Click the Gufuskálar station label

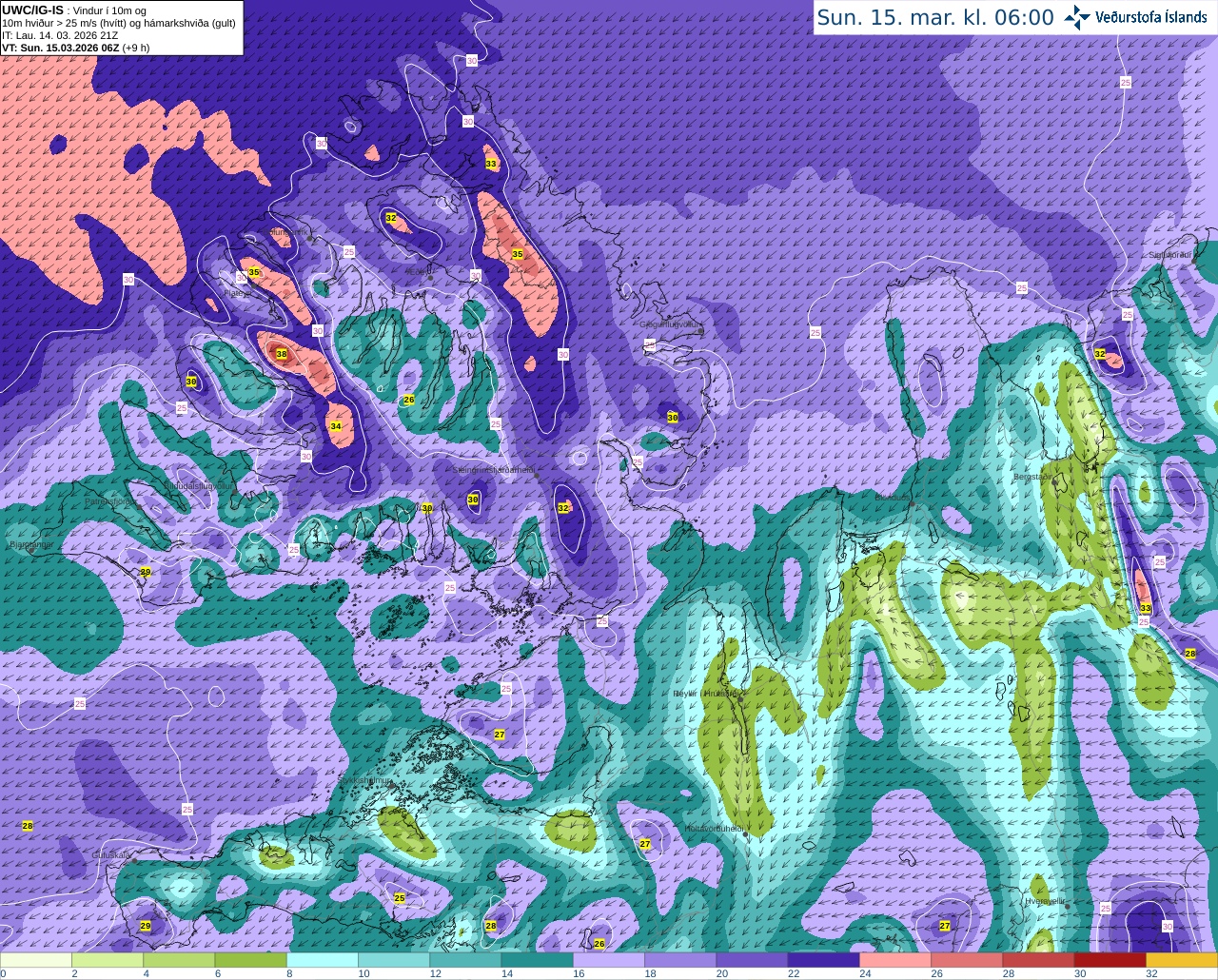click(111, 855)
